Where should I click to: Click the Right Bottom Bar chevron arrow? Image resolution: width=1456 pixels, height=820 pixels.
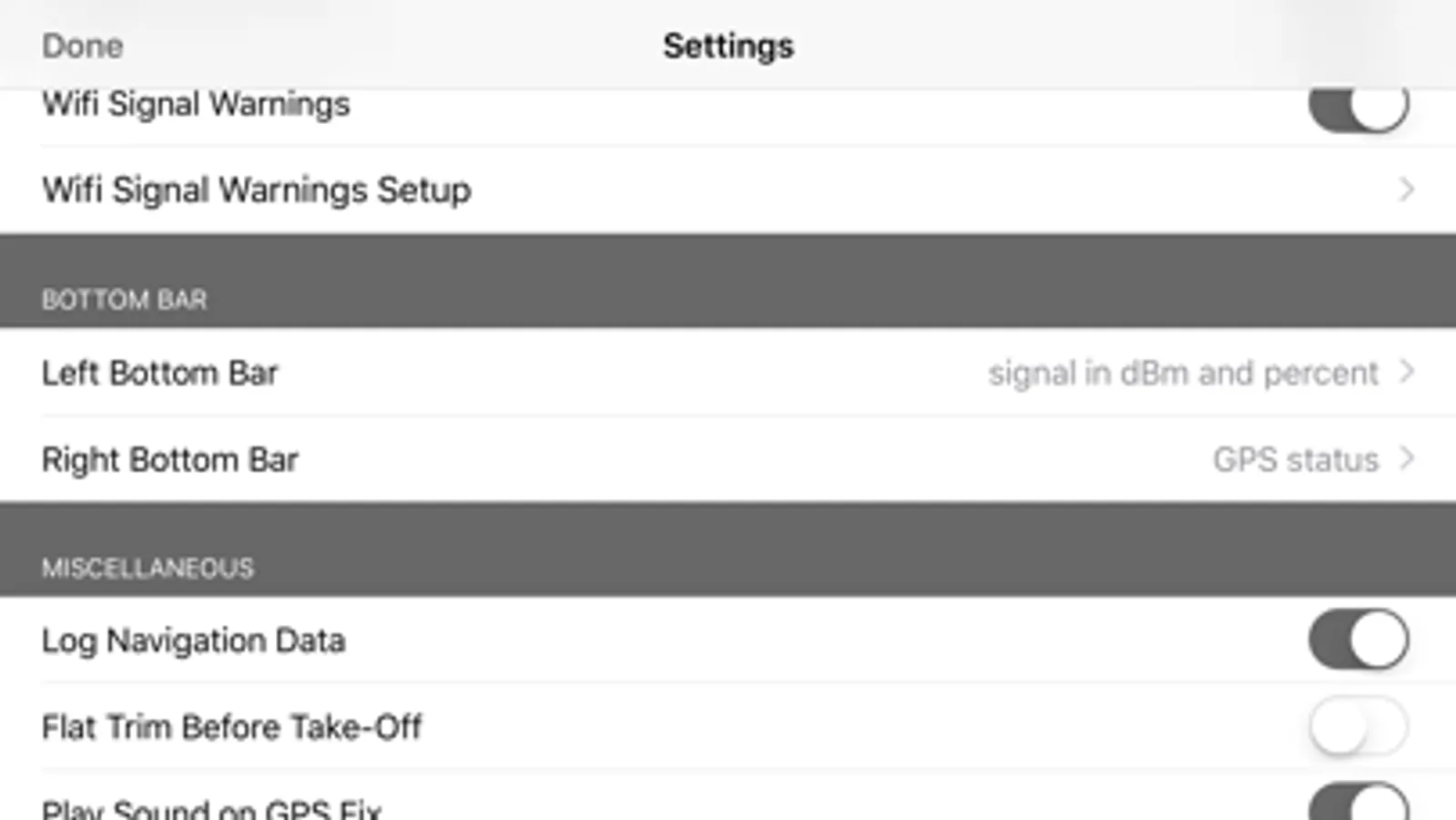pyautogui.click(x=1407, y=458)
